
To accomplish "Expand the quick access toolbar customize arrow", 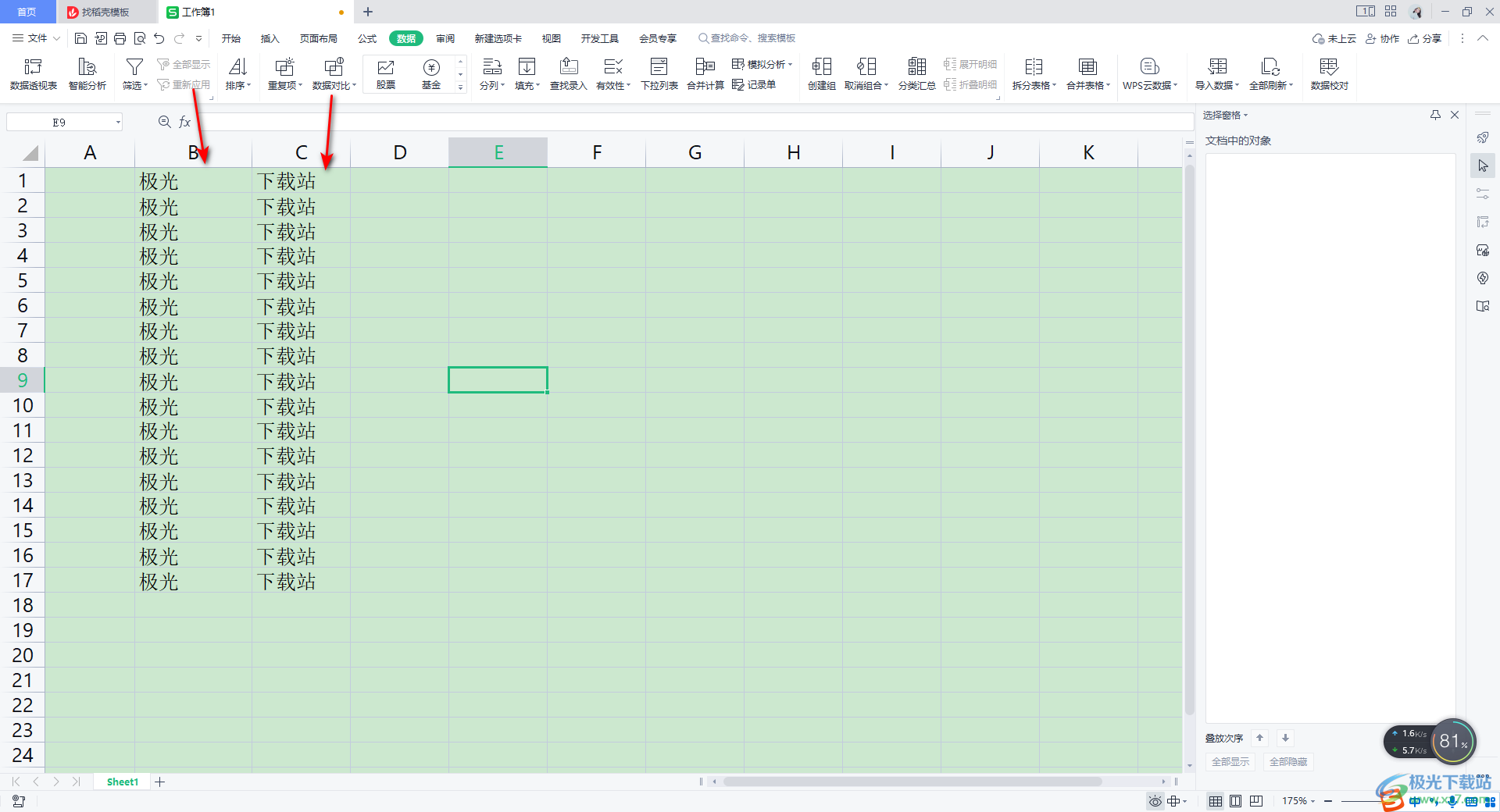I will tap(198, 38).
